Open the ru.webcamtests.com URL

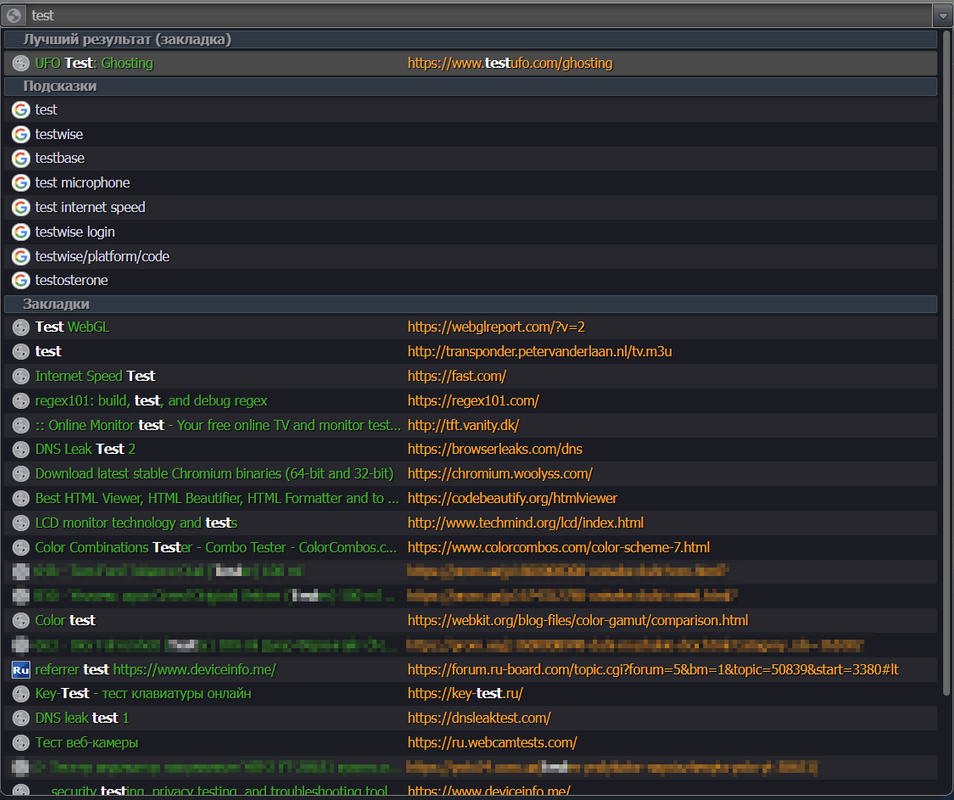click(x=492, y=743)
